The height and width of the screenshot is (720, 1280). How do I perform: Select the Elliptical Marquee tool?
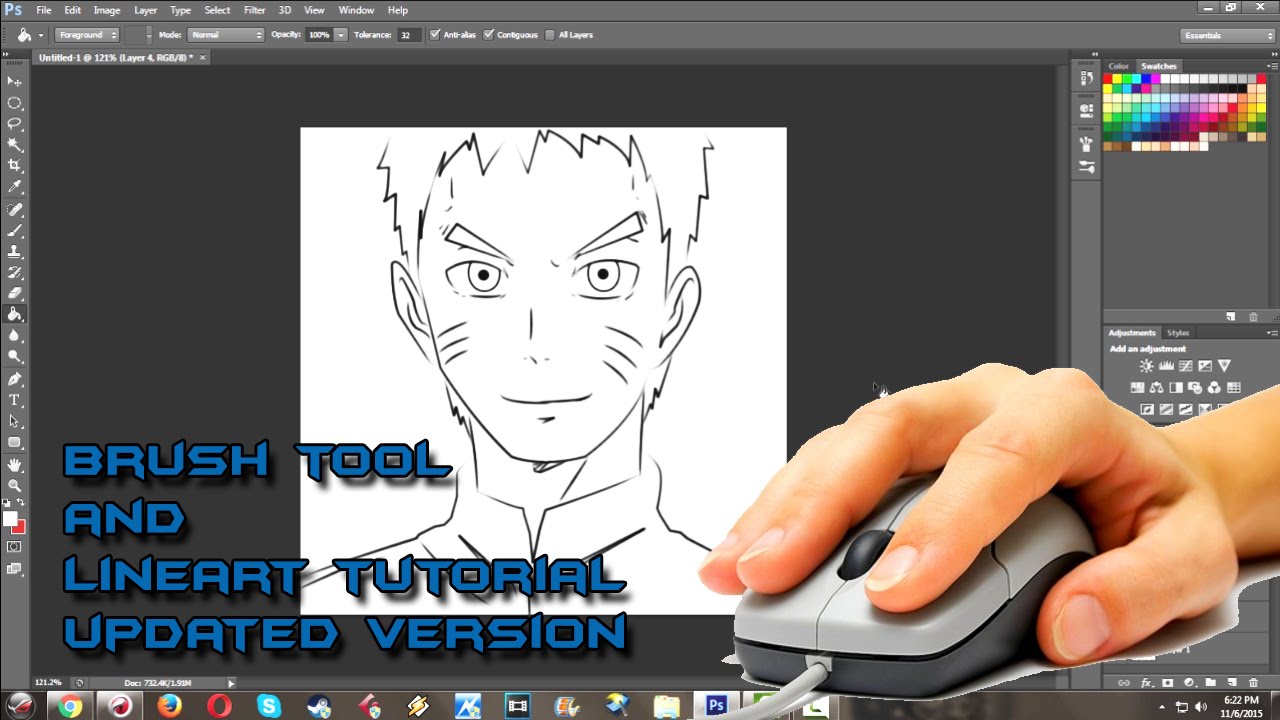tap(14, 103)
